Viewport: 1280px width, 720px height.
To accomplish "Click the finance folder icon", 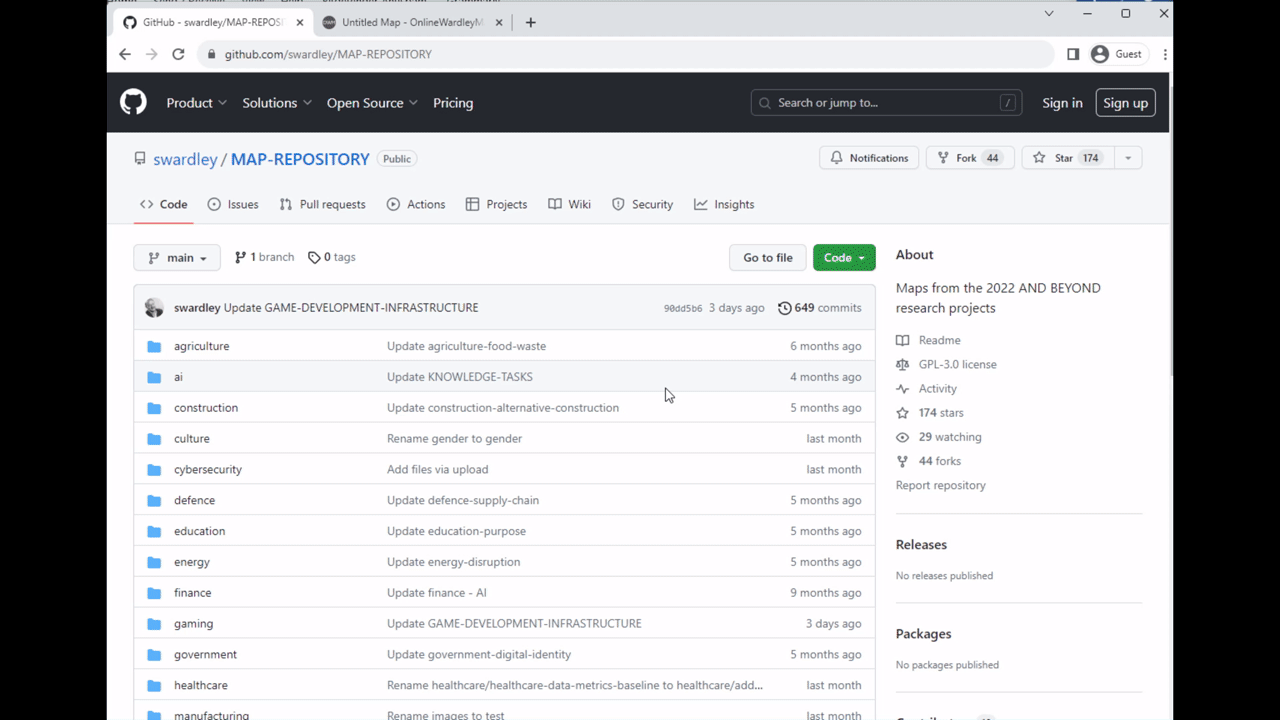I will tap(154, 593).
